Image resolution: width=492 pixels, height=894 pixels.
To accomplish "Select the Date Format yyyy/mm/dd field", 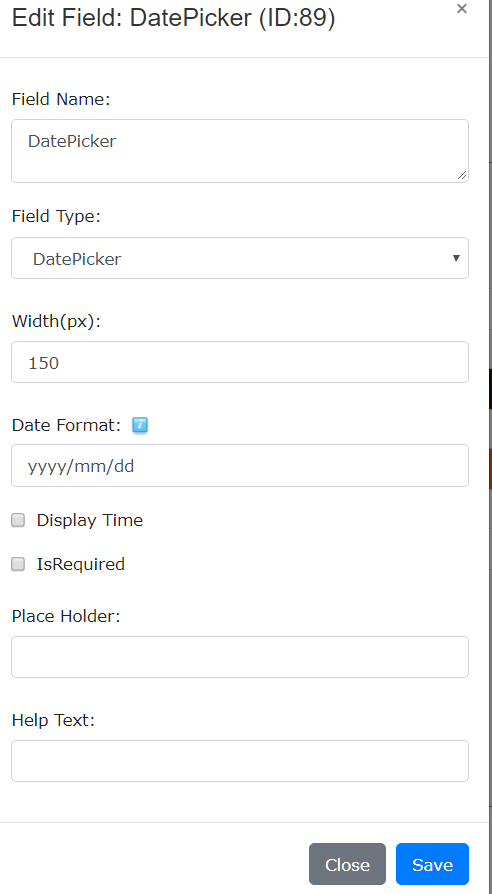I will coord(240,466).
